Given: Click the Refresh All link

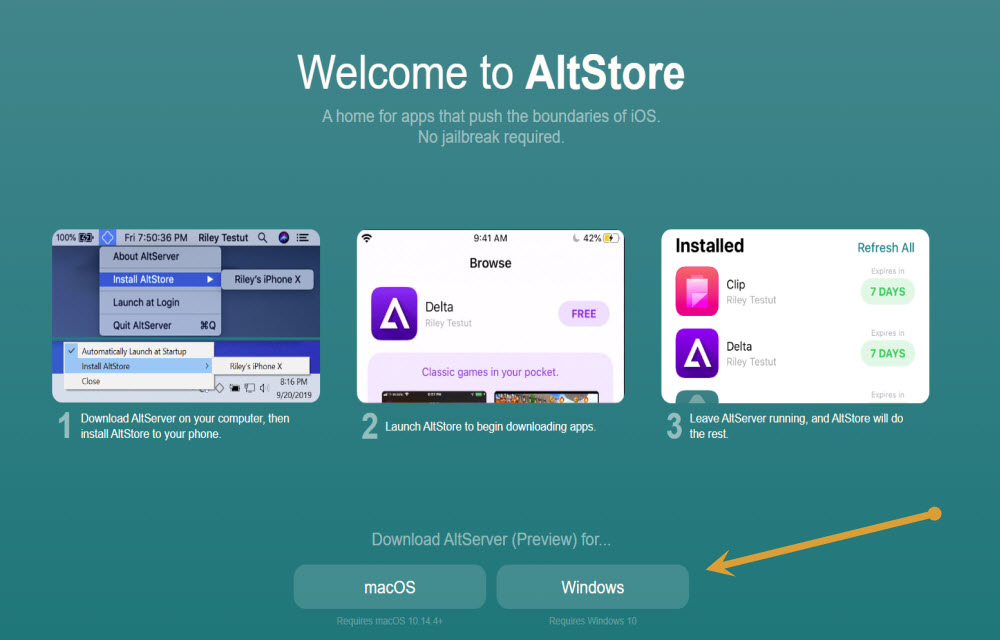Looking at the screenshot, I should pyautogui.click(x=885, y=247).
